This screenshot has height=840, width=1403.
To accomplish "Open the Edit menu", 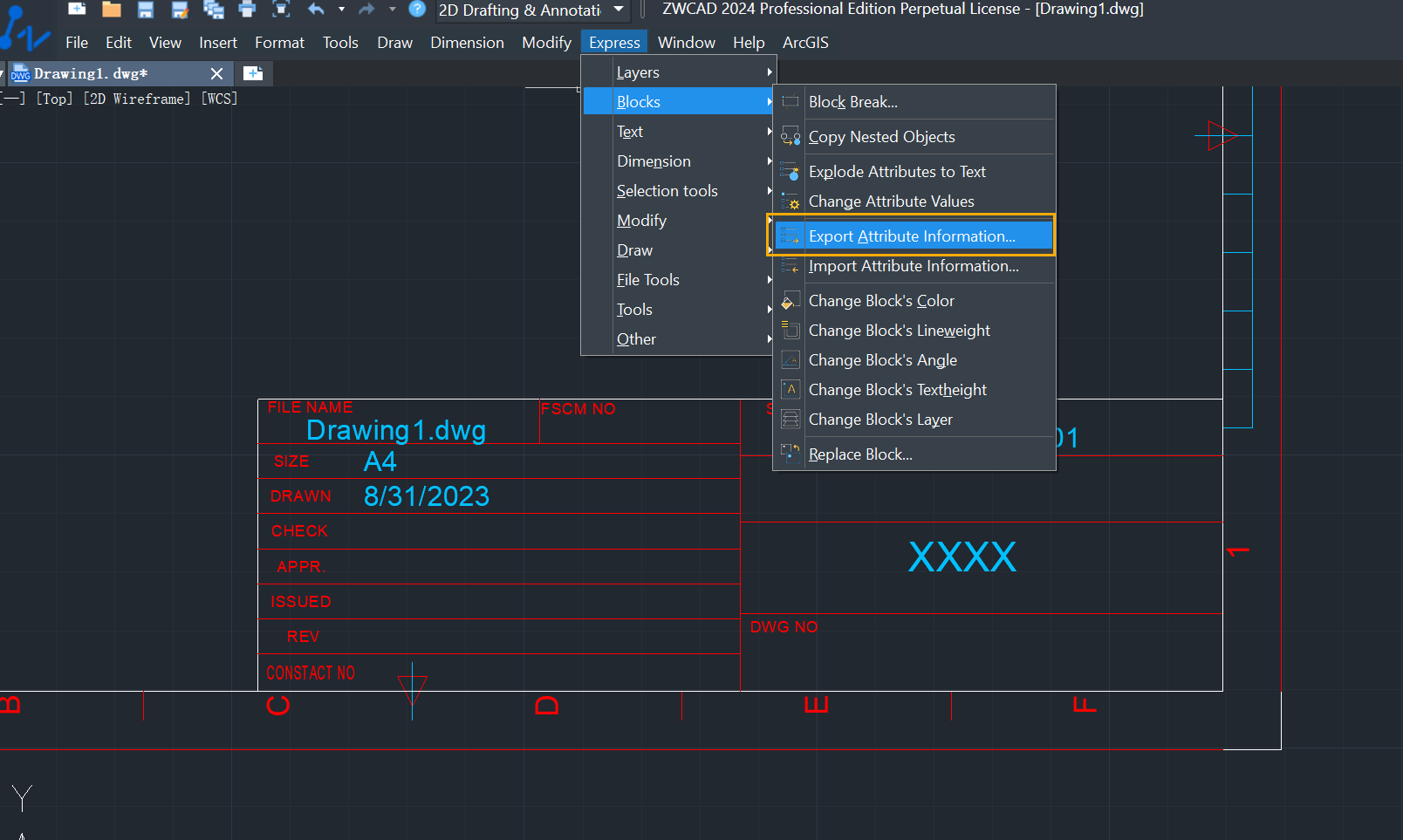I will 119,43.
